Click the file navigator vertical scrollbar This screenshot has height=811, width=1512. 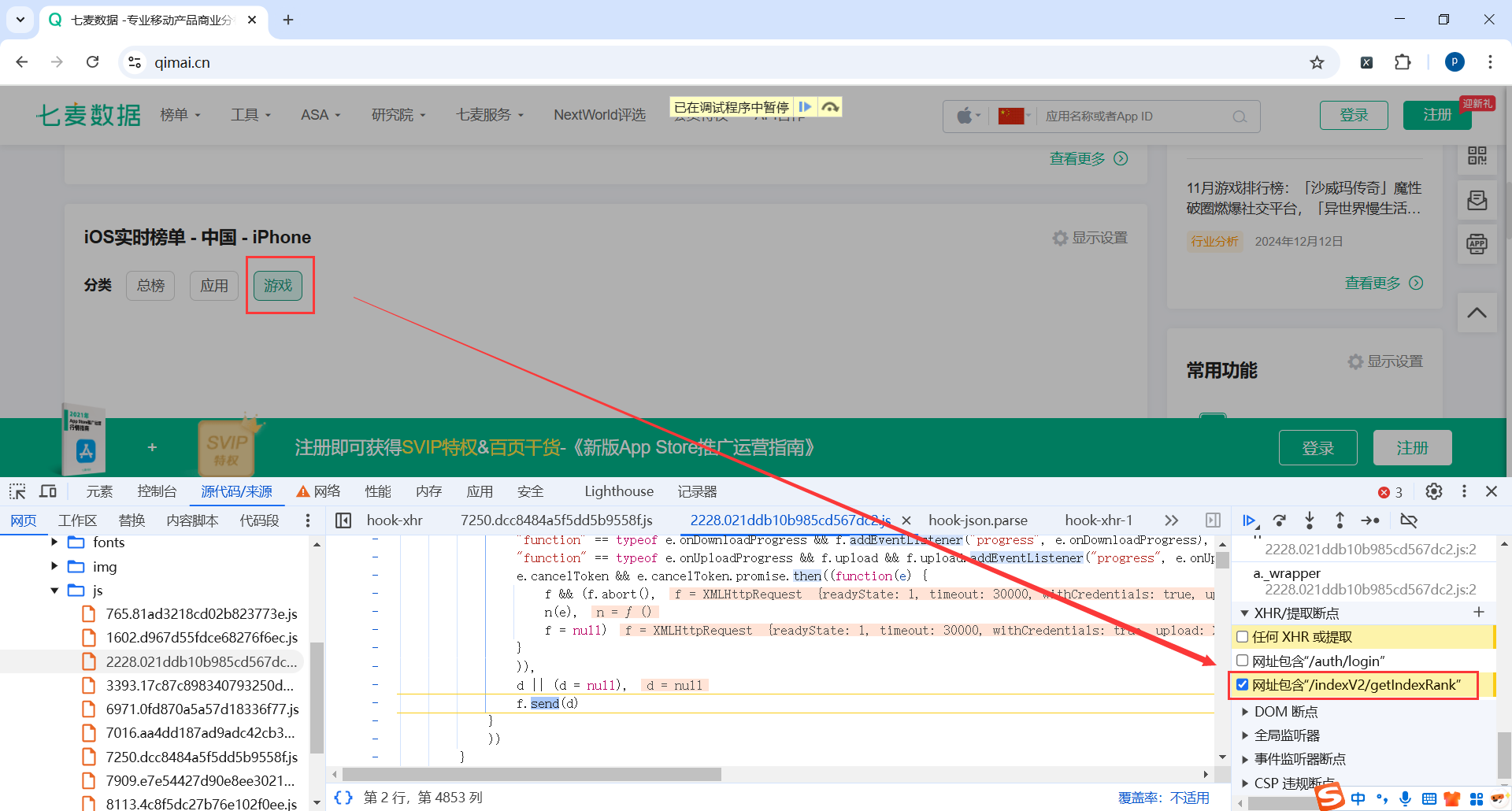click(317, 697)
